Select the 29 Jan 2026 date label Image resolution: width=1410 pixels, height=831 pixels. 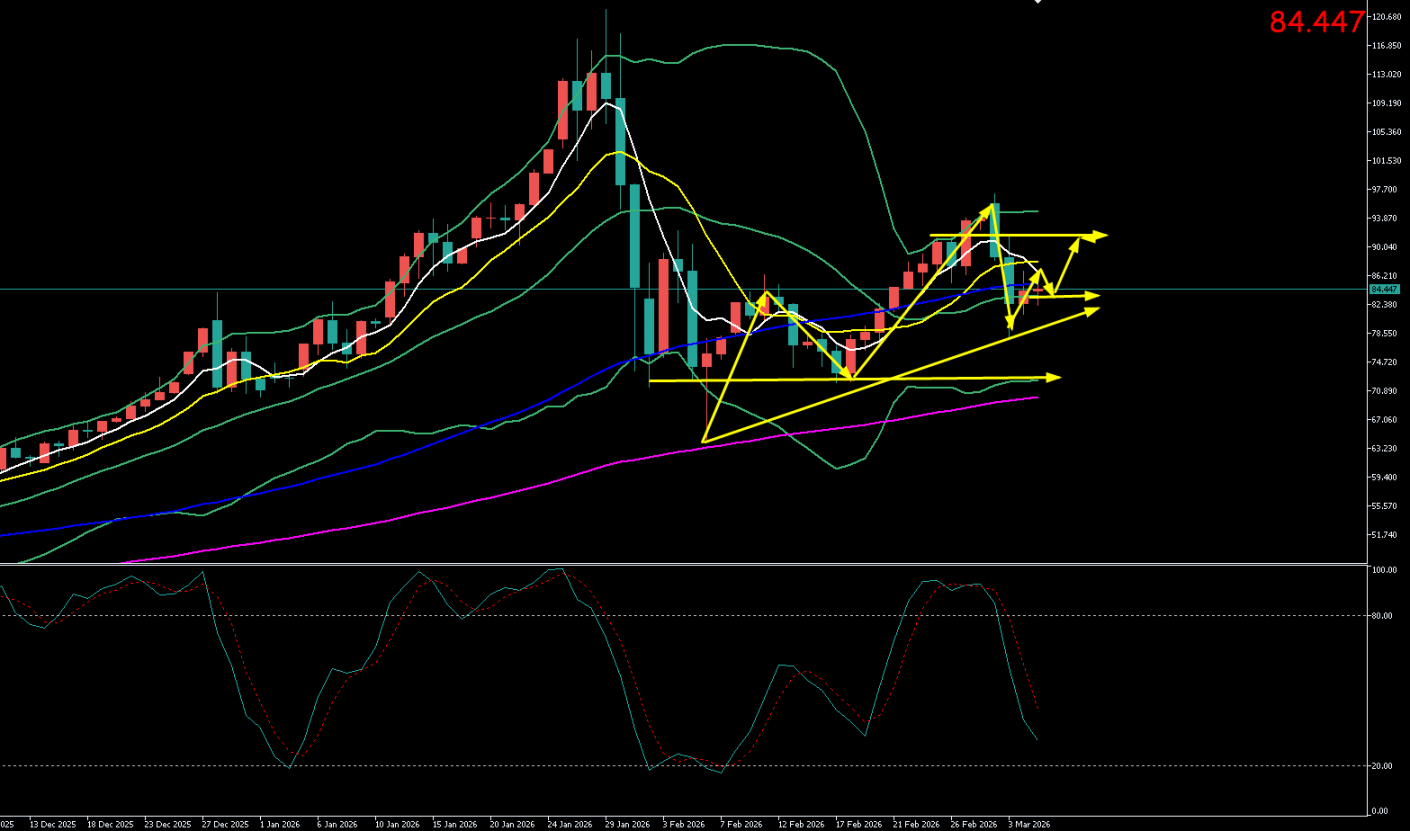(x=625, y=825)
